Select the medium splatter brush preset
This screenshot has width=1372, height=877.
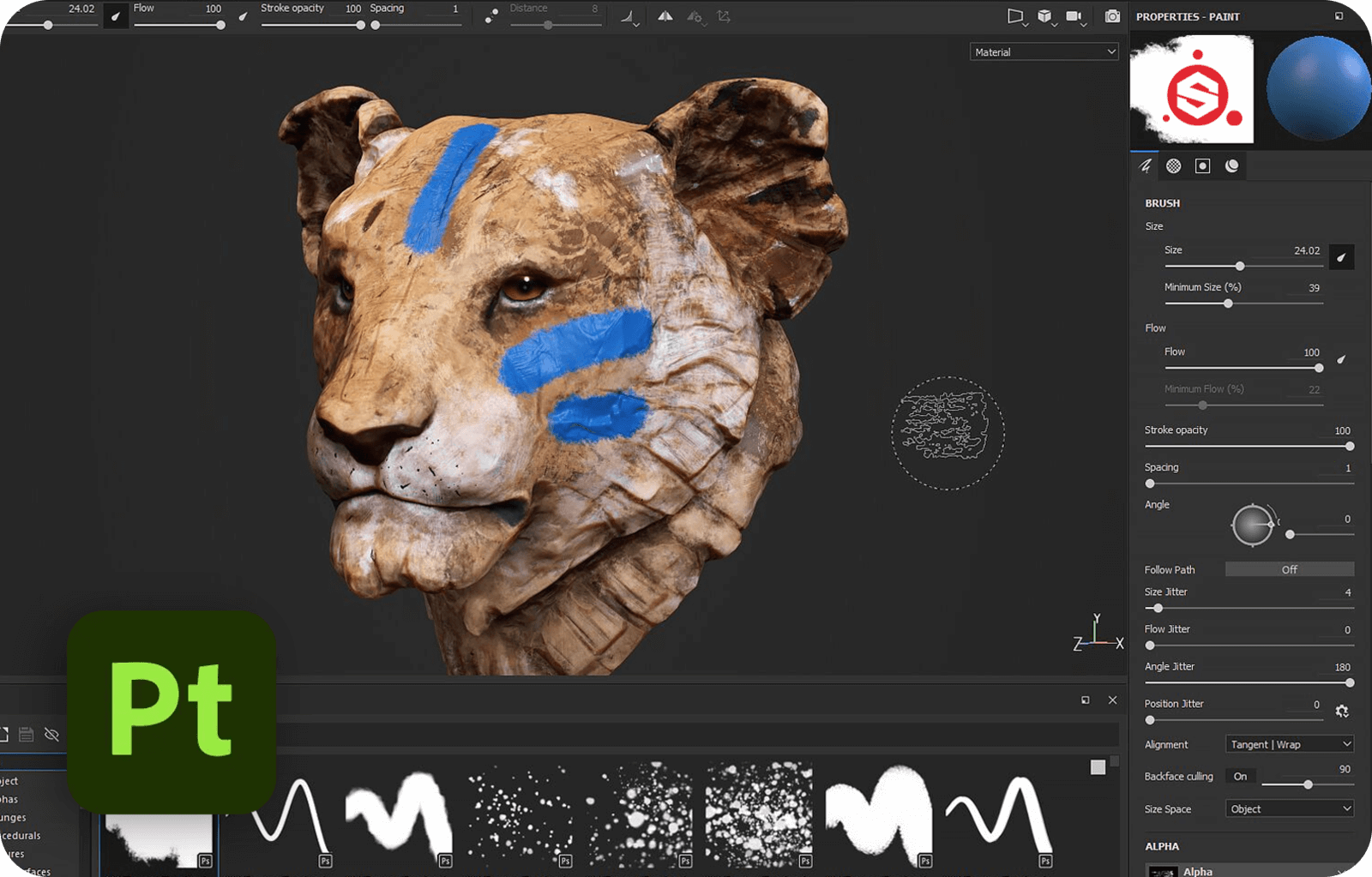(x=640, y=818)
